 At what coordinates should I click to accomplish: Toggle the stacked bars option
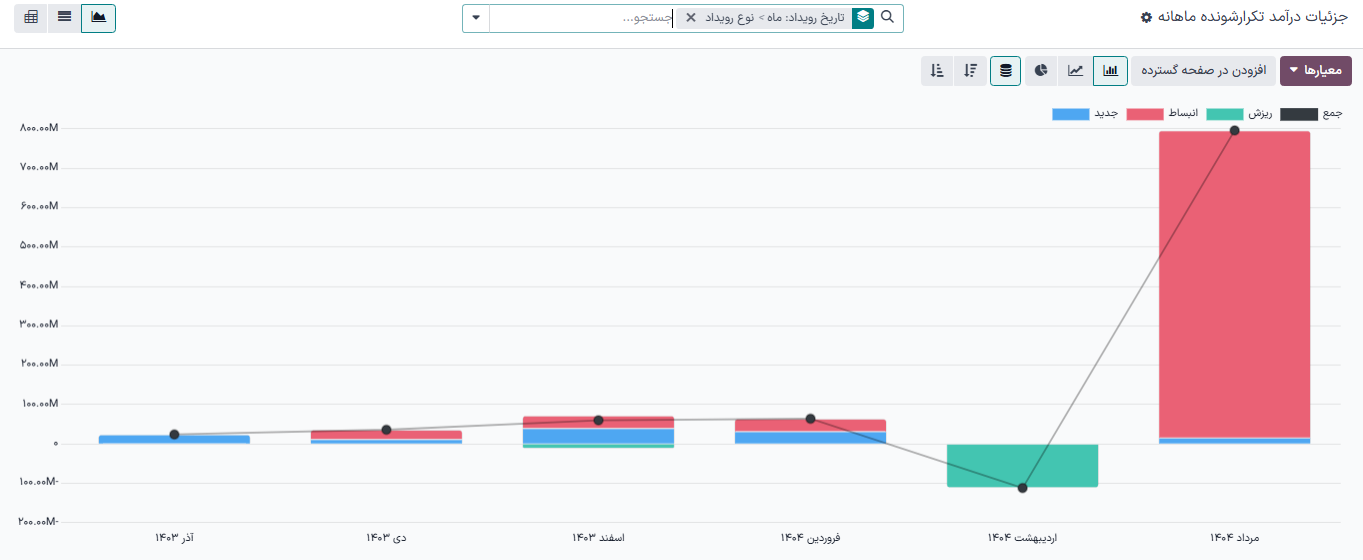[1005, 71]
